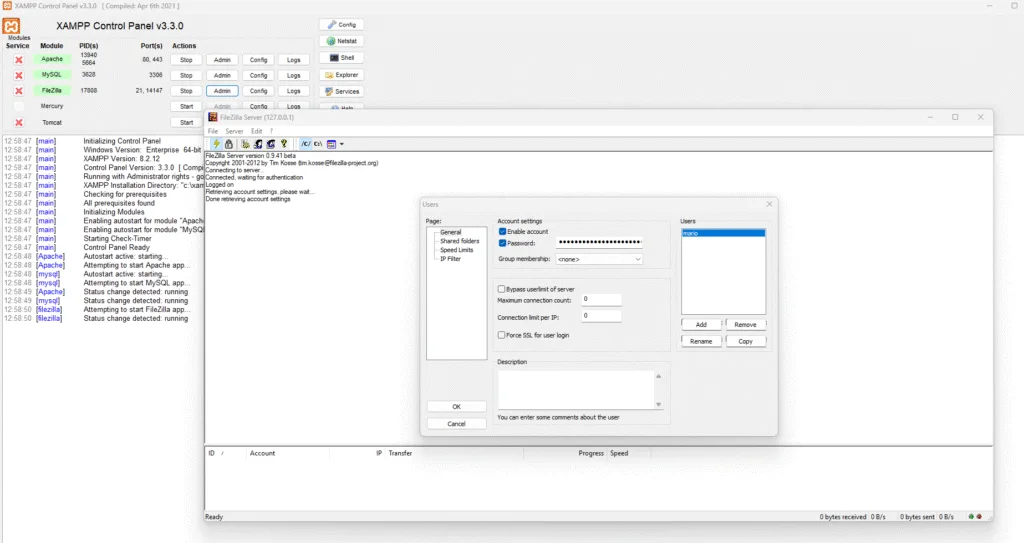Select Shared folders in the Page tree
Image resolution: width=1024 pixels, height=543 pixels.
[459, 241]
